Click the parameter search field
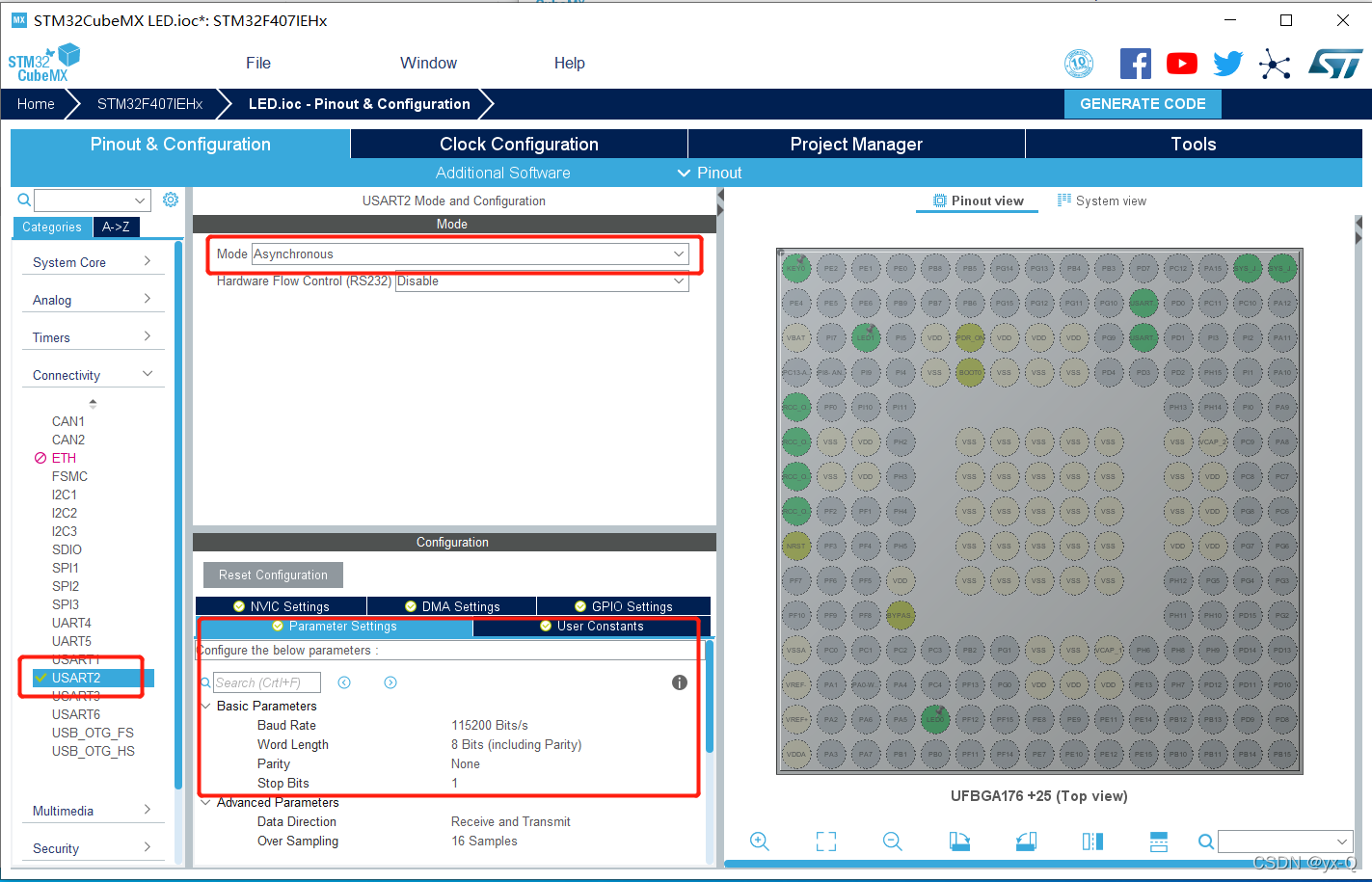This screenshot has height=882, width=1372. point(266,682)
